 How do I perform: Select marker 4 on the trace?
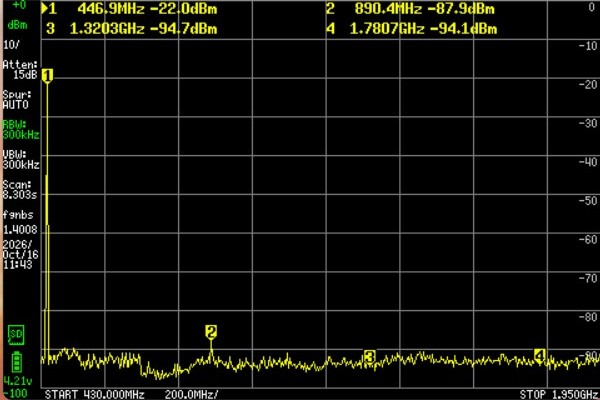(540, 356)
